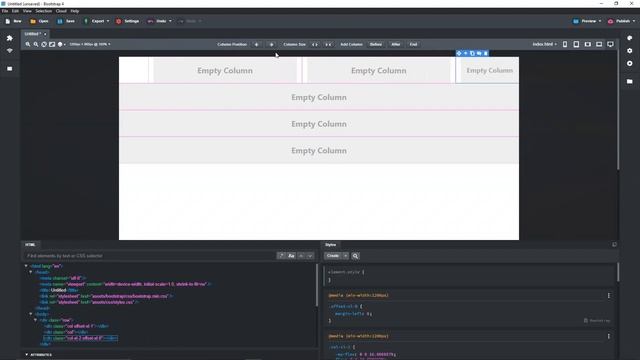
Task: Decrease the column size with the shrink arrows
Action: click(x=328, y=44)
